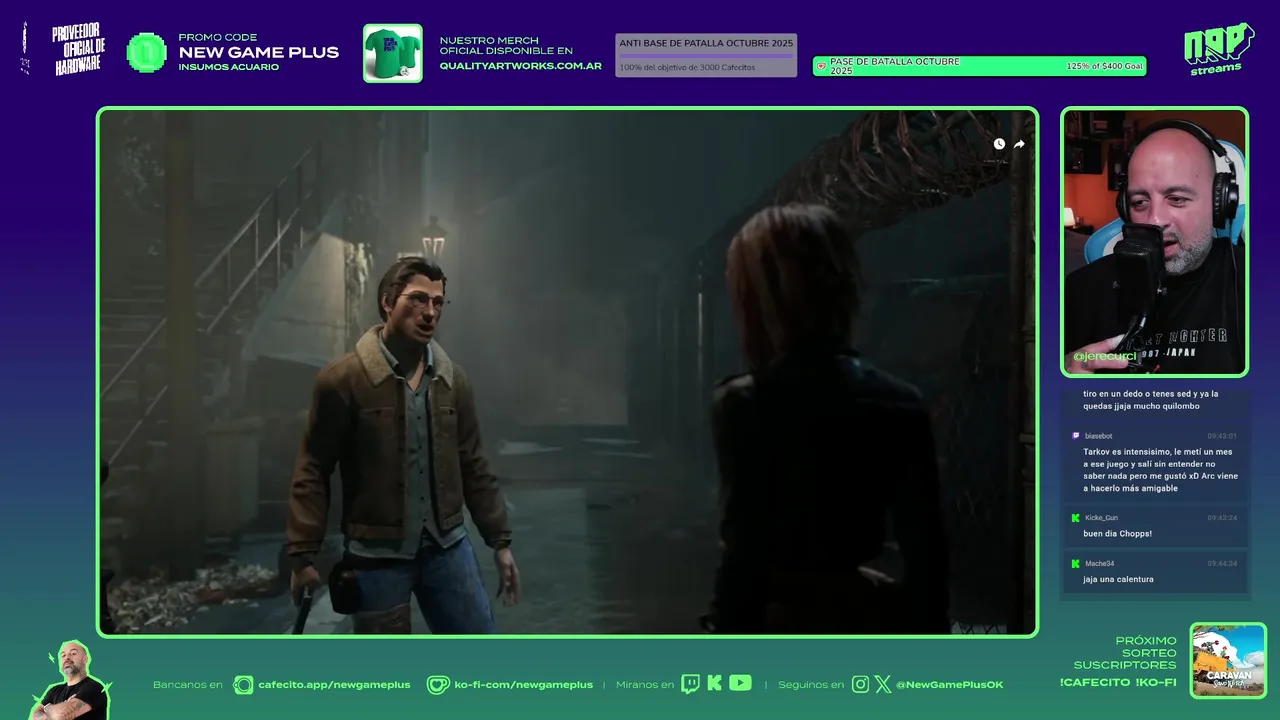
Task: Click the 'Tarkov es intensisimo' chat message
Action: click(x=1160, y=470)
